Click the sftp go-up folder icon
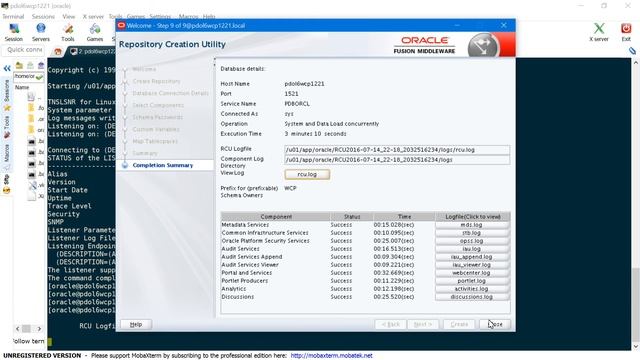 coord(19,65)
